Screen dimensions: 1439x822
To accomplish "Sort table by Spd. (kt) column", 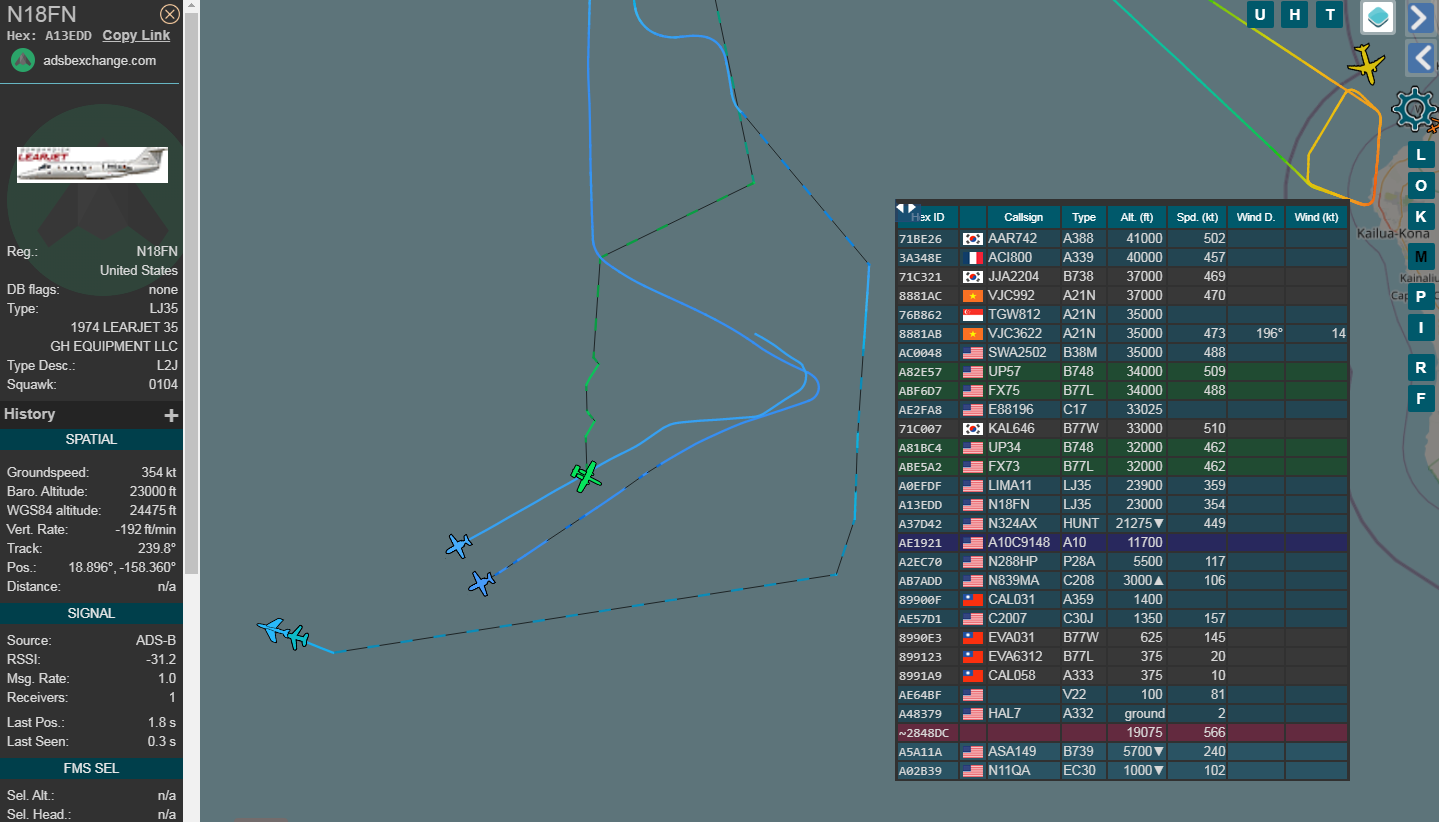I will [x=1196, y=217].
